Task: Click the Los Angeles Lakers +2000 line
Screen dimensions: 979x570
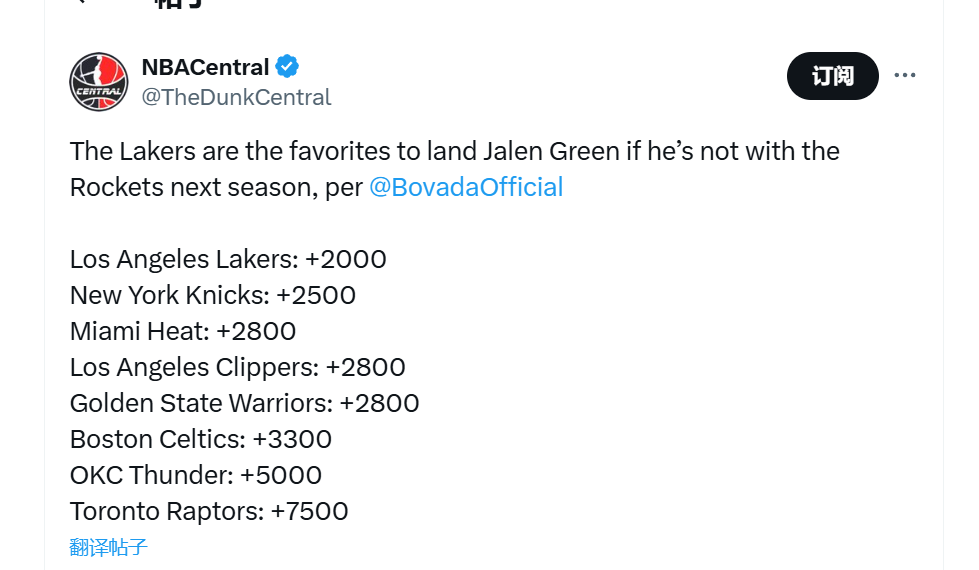Action: point(228,259)
